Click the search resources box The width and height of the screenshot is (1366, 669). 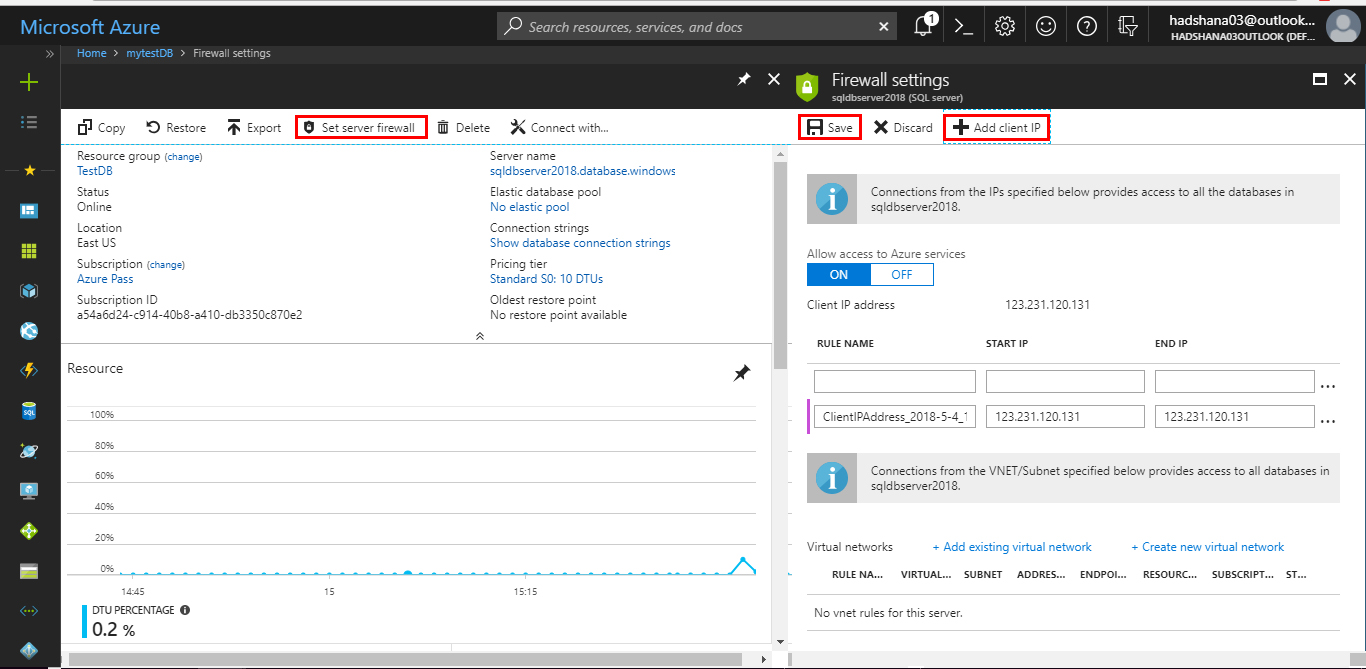coord(696,27)
